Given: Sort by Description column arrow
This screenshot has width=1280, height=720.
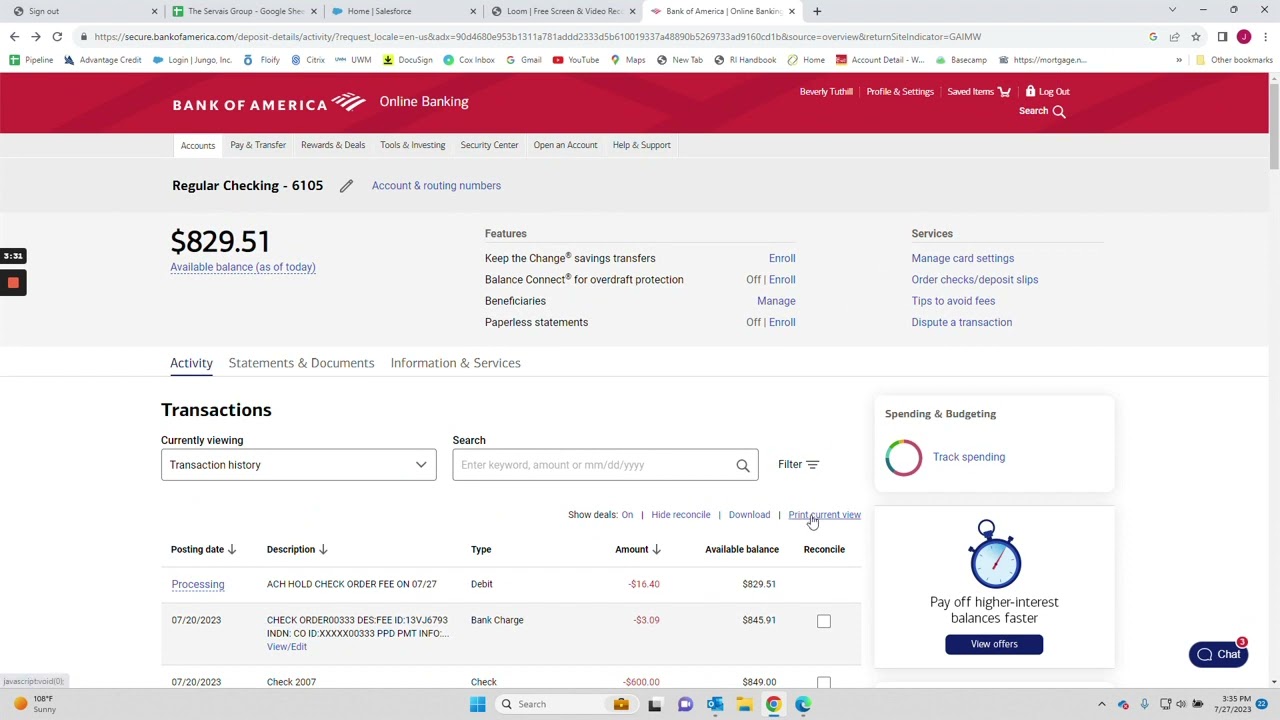Looking at the screenshot, I should [x=323, y=549].
